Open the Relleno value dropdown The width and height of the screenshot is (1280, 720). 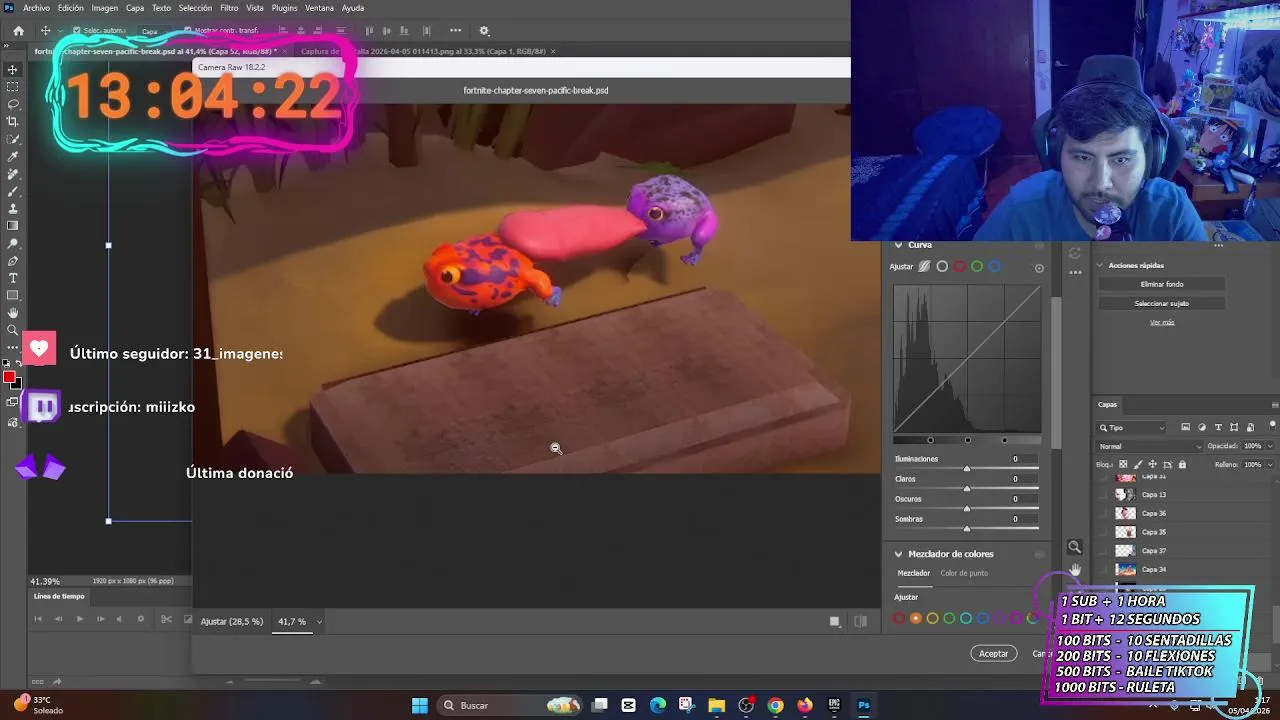click(x=1270, y=464)
